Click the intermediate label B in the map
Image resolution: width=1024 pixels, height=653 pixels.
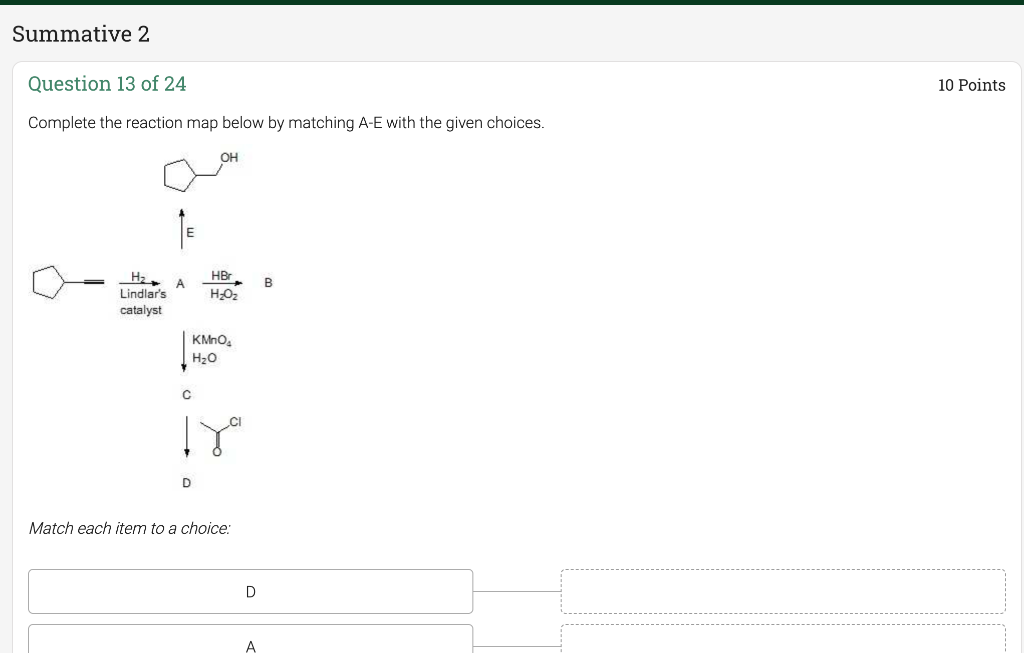[x=267, y=283]
